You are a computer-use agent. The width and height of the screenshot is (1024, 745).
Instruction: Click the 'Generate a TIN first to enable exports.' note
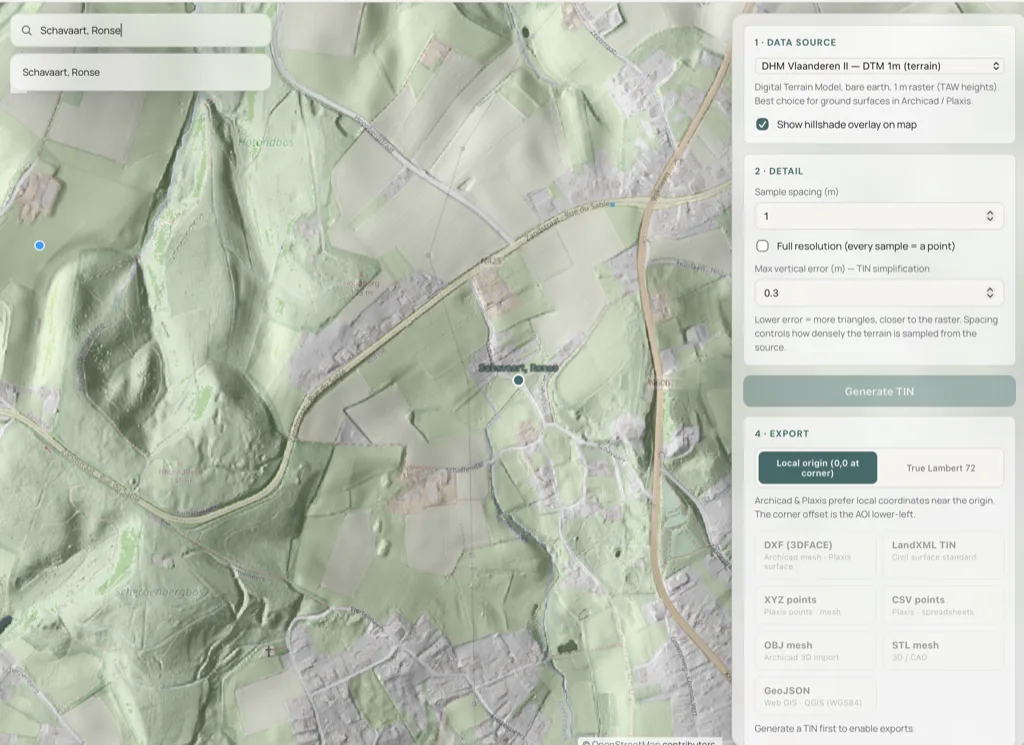coord(834,728)
